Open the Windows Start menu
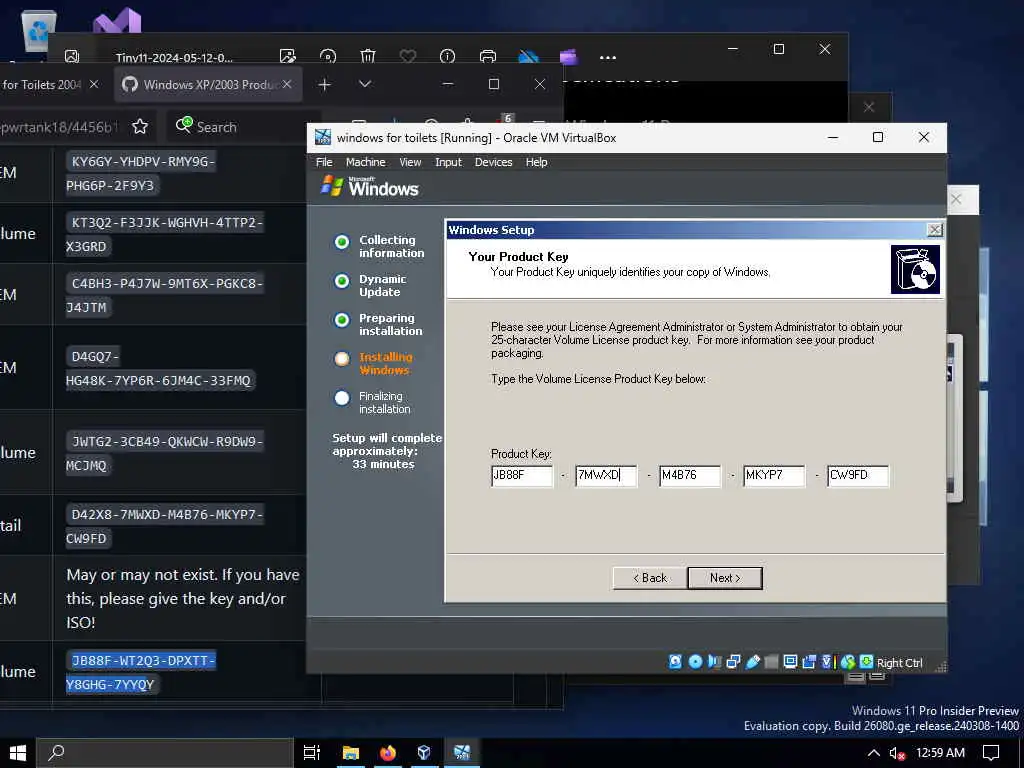Viewport: 1024px width, 768px height. click(18, 753)
